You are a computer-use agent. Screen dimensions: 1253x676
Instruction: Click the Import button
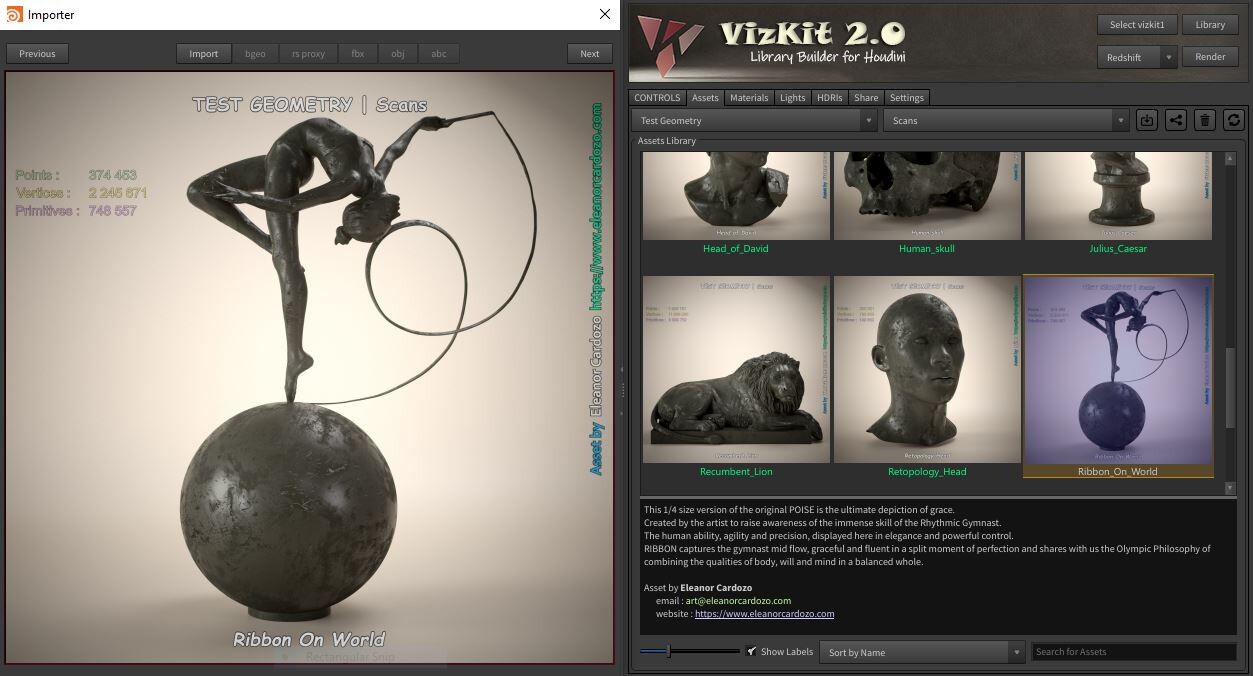pos(204,54)
